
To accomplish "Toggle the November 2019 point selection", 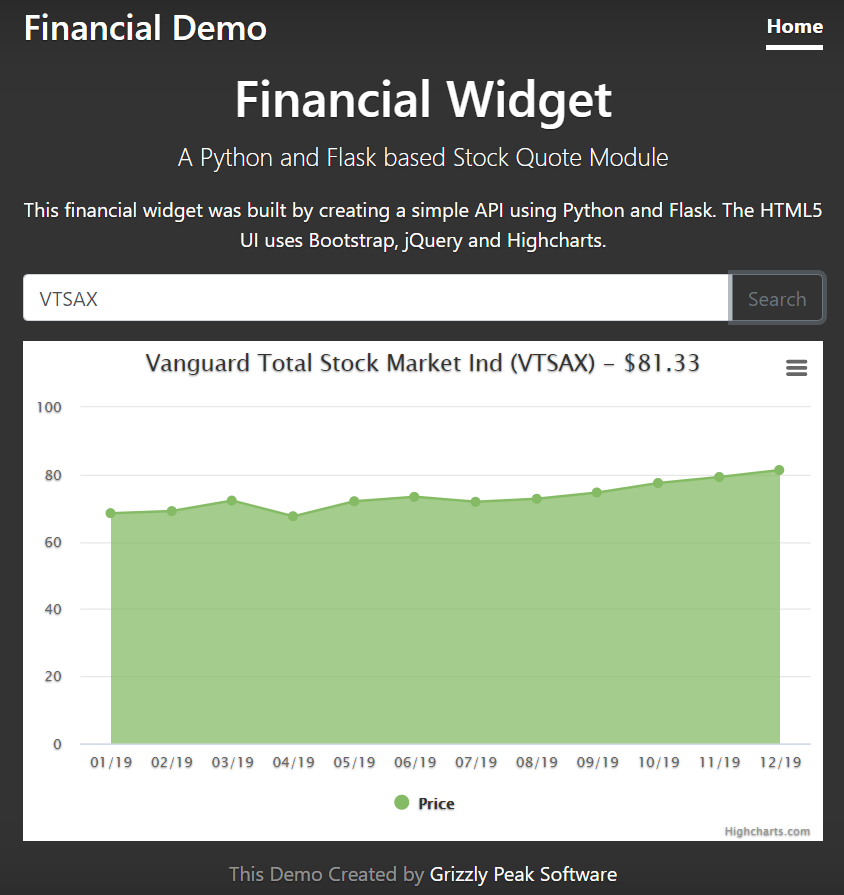I will point(718,478).
